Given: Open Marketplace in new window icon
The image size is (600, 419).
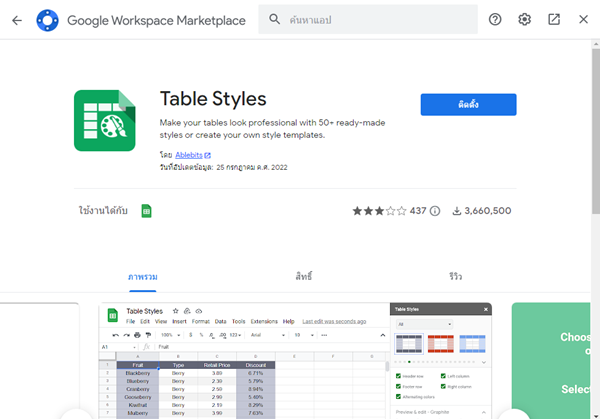Looking at the screenshot, I should pyautogui.click(x=554, y=19).
